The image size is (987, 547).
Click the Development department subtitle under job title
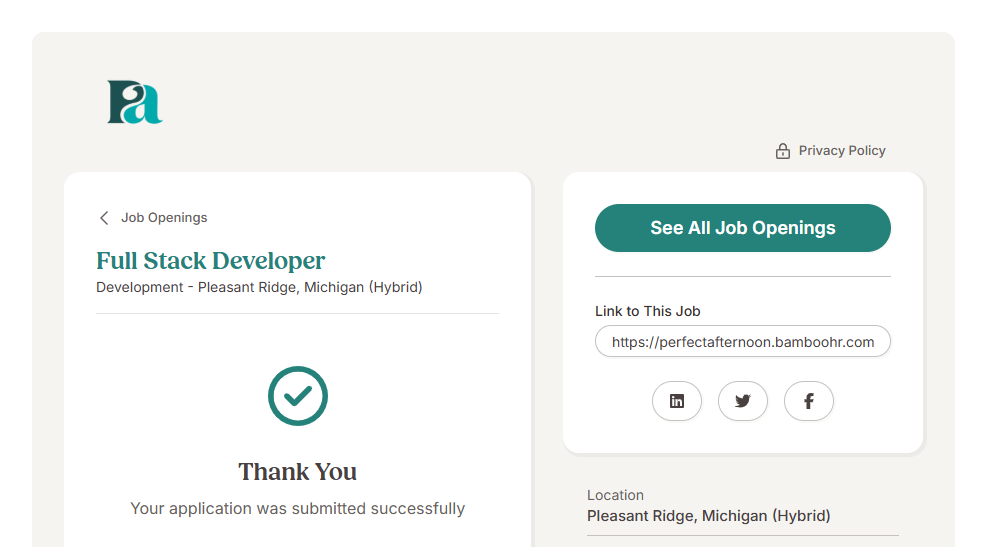(x=259, y=288)
